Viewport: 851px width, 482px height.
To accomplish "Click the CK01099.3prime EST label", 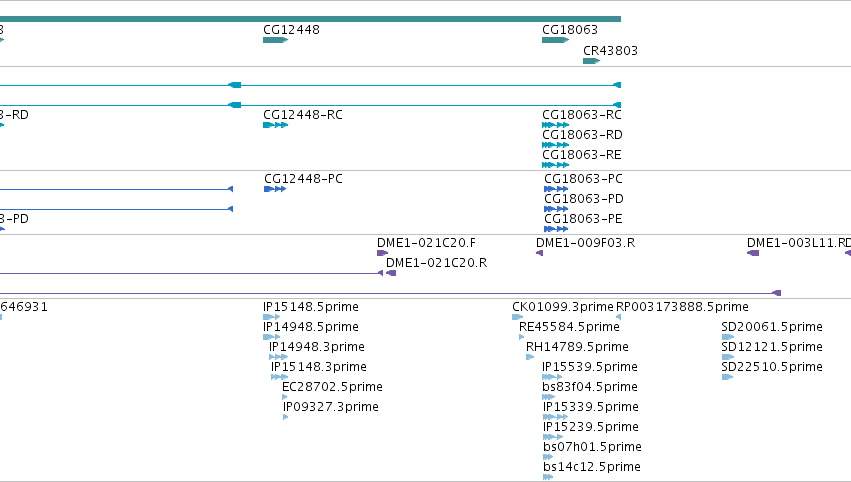I will point(563,307).
